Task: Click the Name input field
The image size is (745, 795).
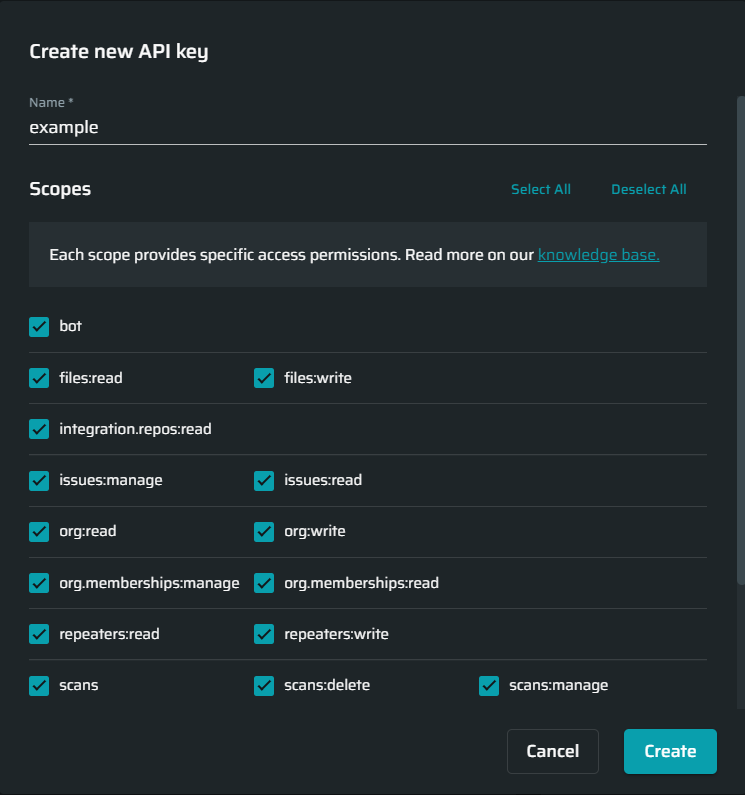Action: (367, 127)
